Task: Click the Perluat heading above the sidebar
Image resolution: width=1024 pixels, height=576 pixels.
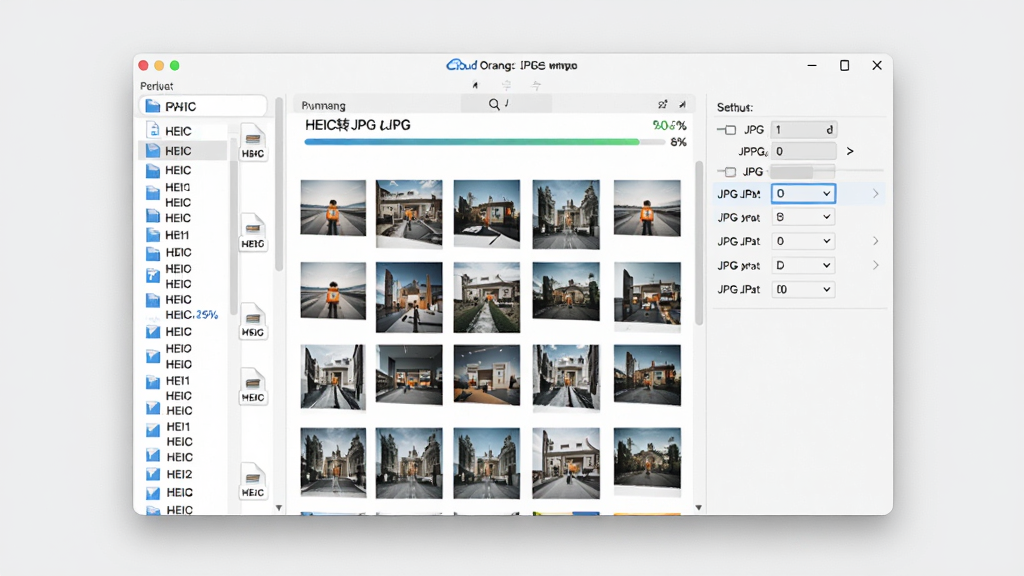Action: 156,86
